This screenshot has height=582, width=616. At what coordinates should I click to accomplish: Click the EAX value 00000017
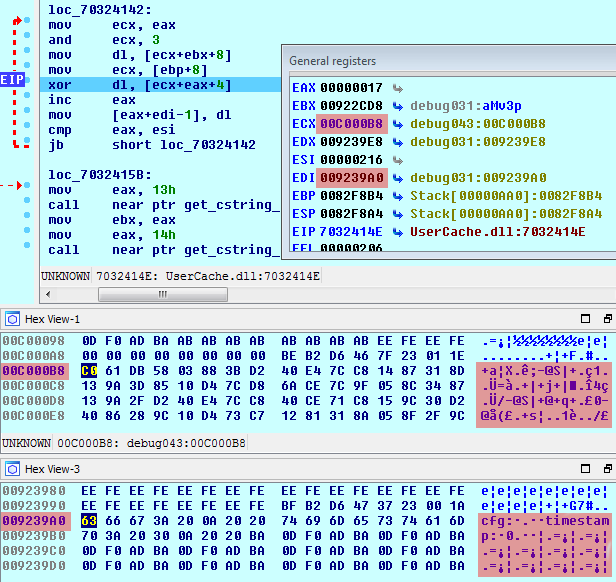(351, 88)
